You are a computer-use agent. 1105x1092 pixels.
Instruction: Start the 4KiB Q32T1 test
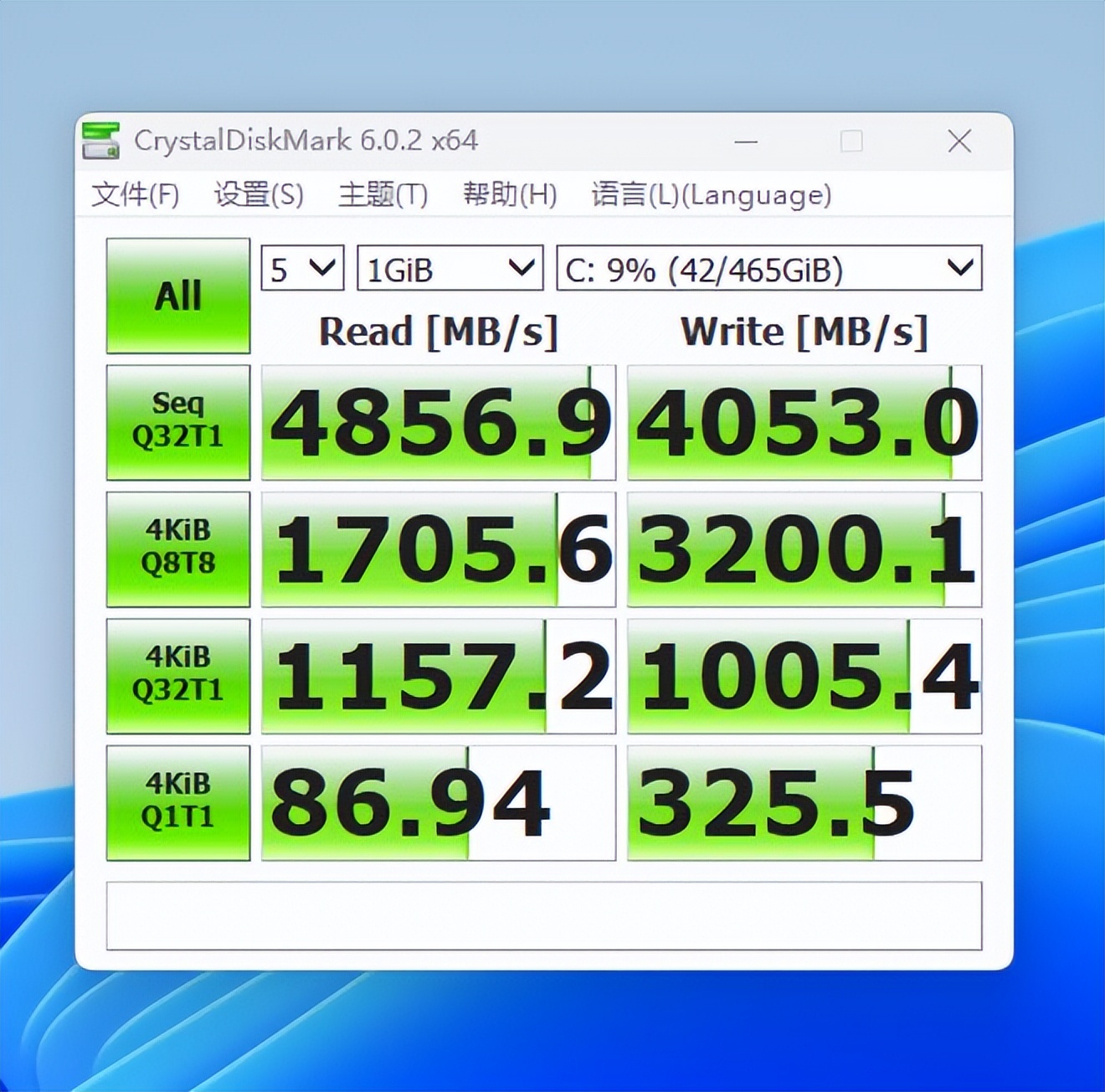click(177, 675)
